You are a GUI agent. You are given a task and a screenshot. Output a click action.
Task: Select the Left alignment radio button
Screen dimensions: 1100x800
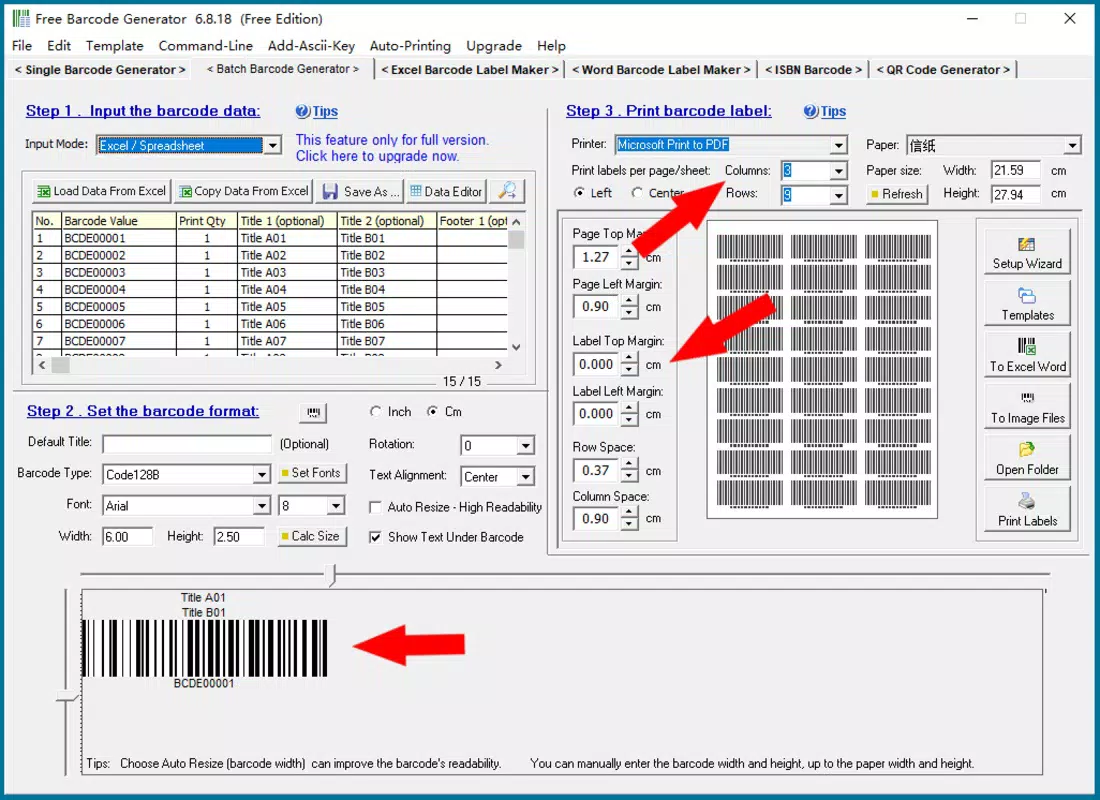click(x=579, y=192)
